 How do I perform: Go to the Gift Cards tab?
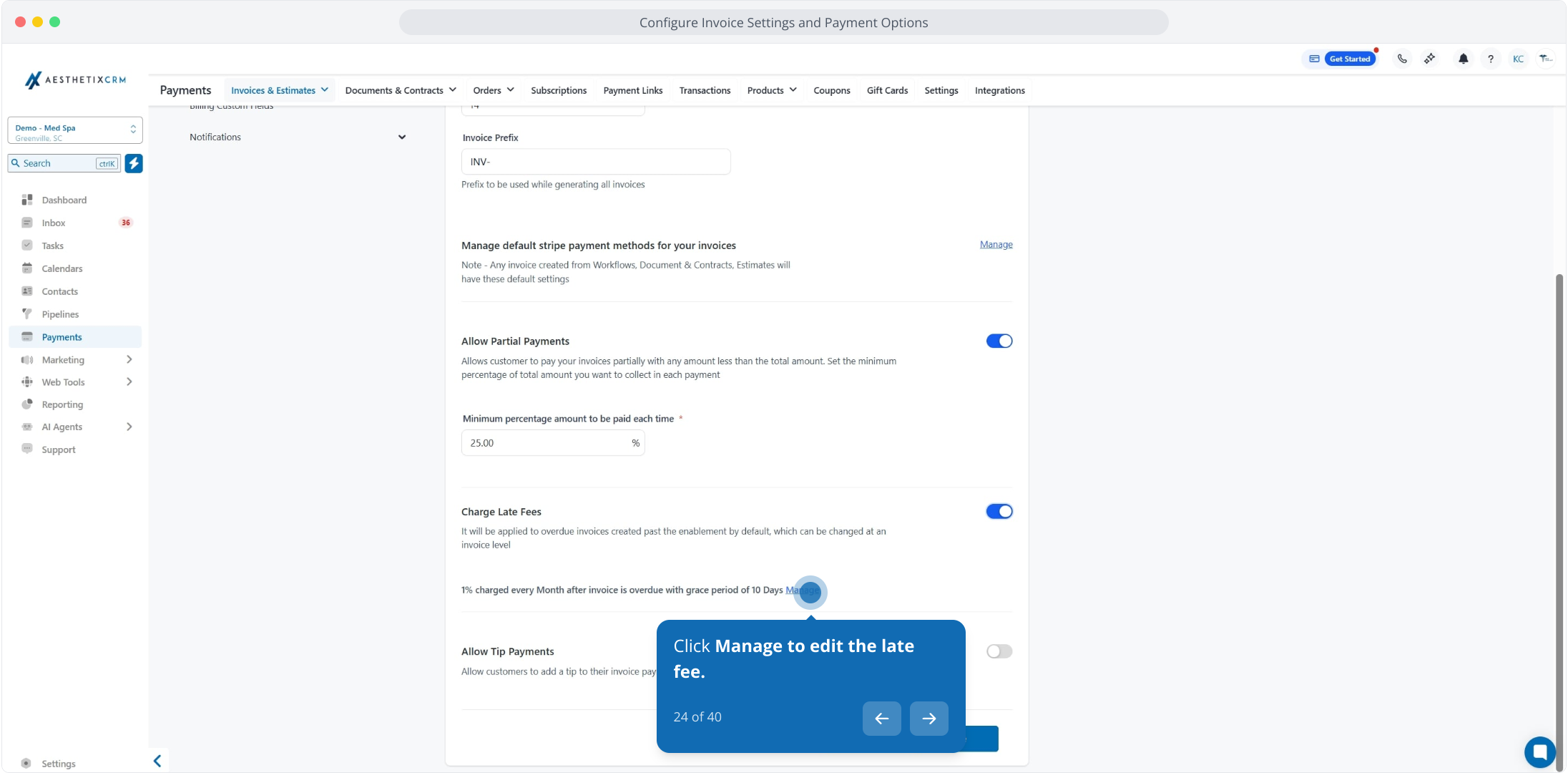(x=887, y=90)
